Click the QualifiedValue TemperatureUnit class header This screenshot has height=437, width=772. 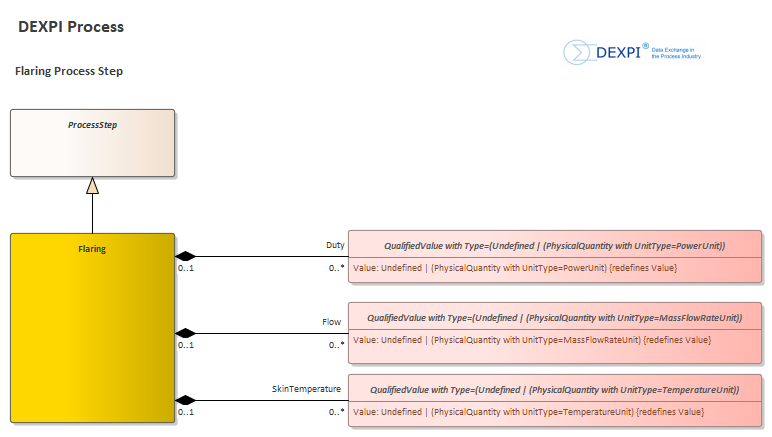pos(554,389)
